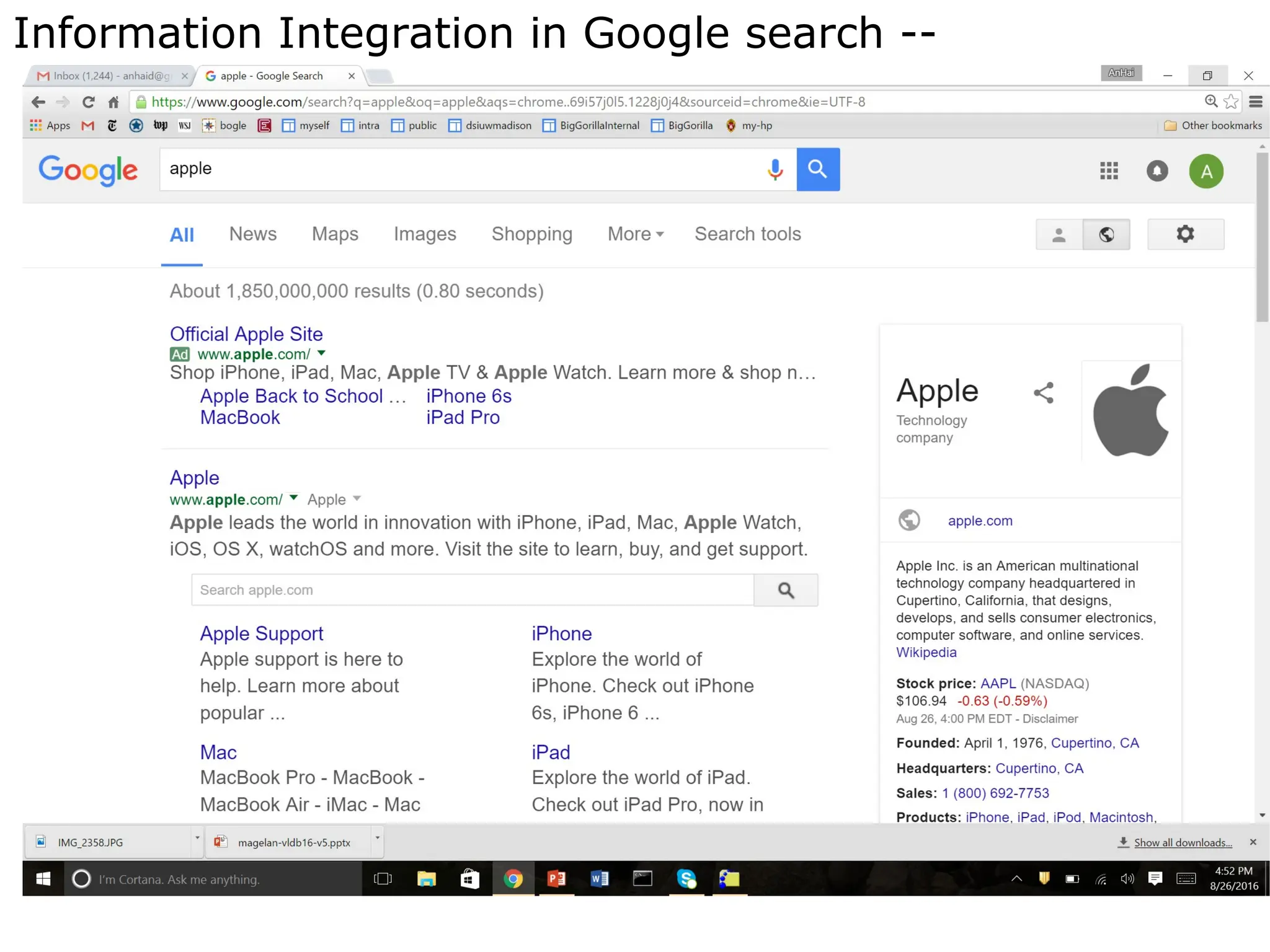Open the Cortana search box

[x=213, y=879]
